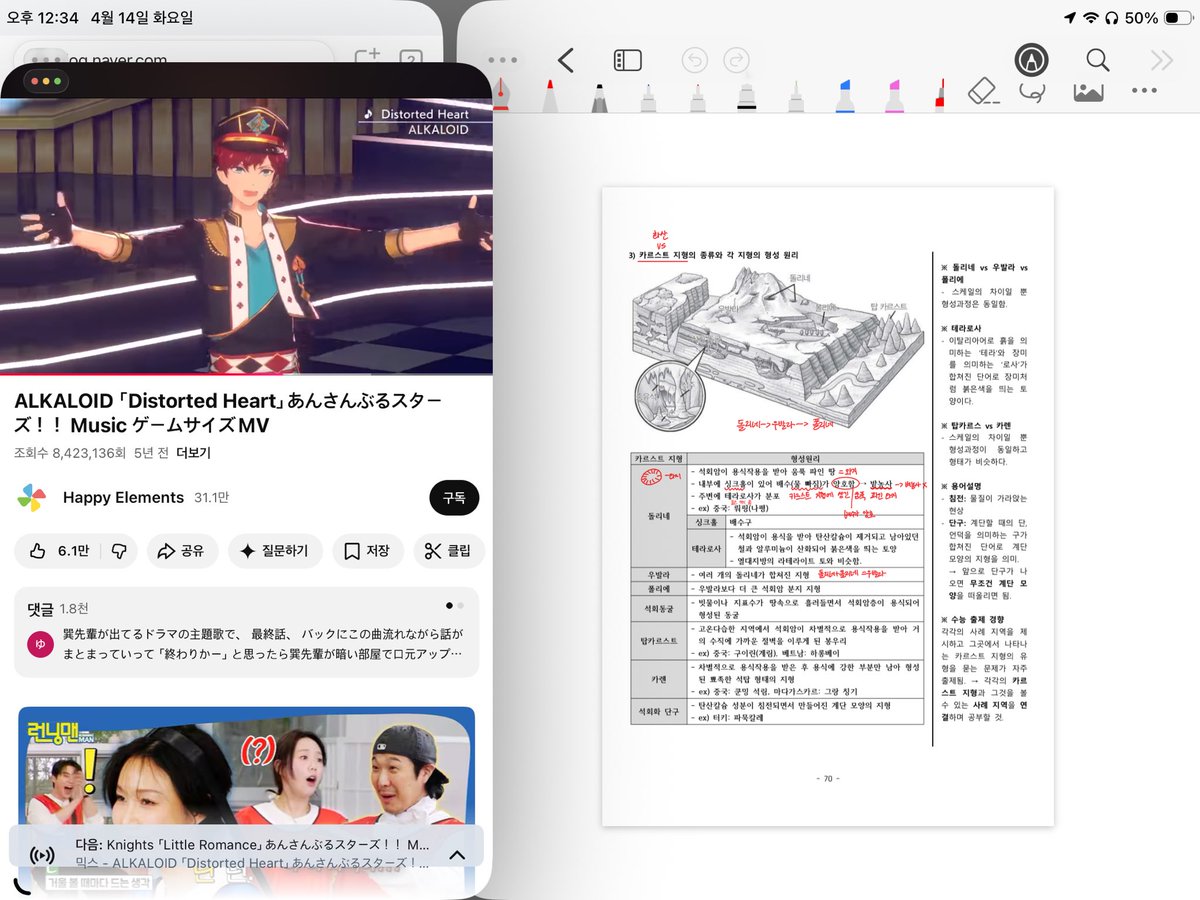Viewport: 1200px width, 900px height.
Task: Tap the headphones status icon
Action: click(x=1111, y=18)
